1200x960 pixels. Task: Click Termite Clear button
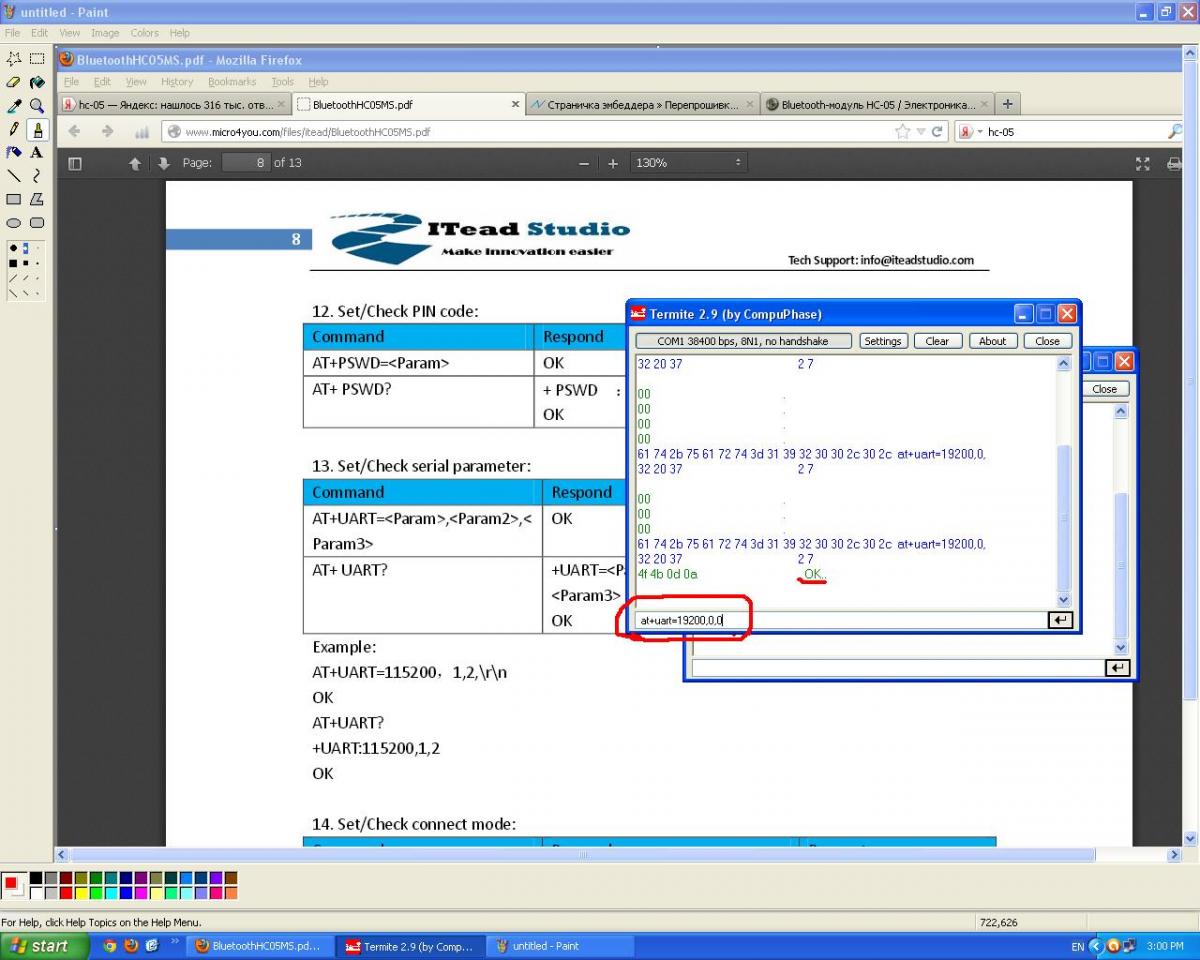tap(937, 341)
